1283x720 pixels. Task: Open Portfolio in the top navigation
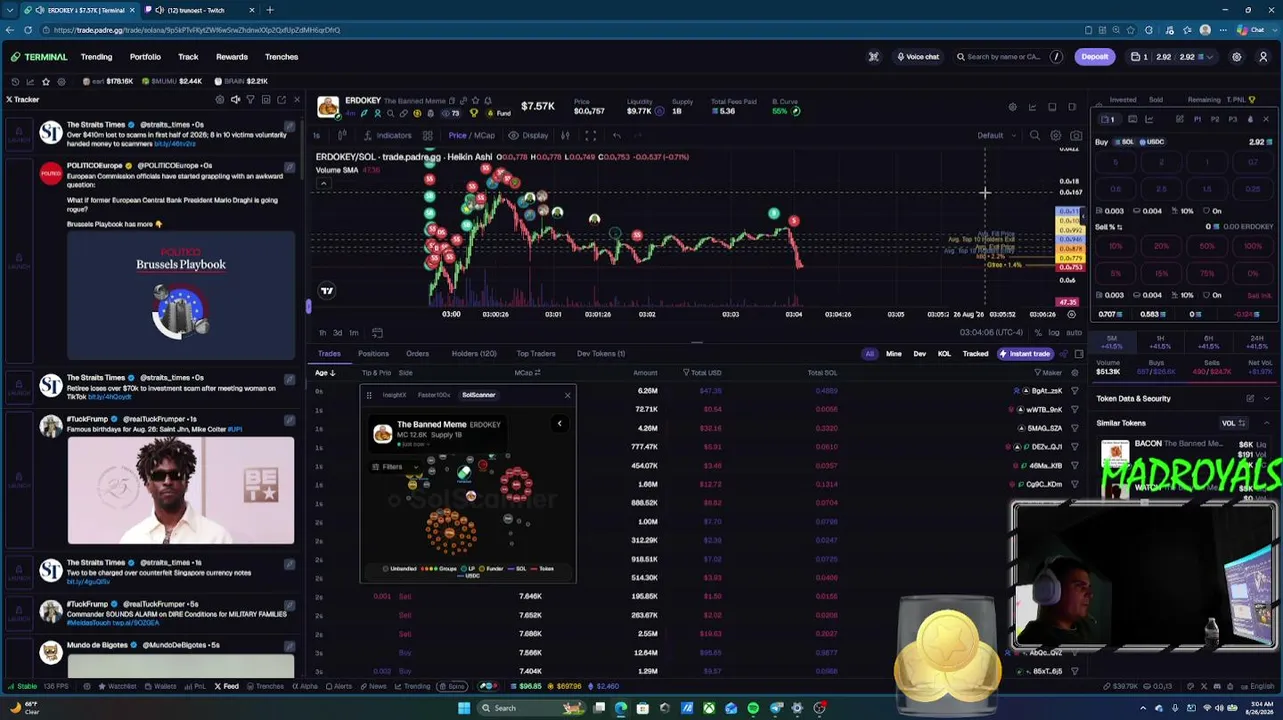click(145, 57)
